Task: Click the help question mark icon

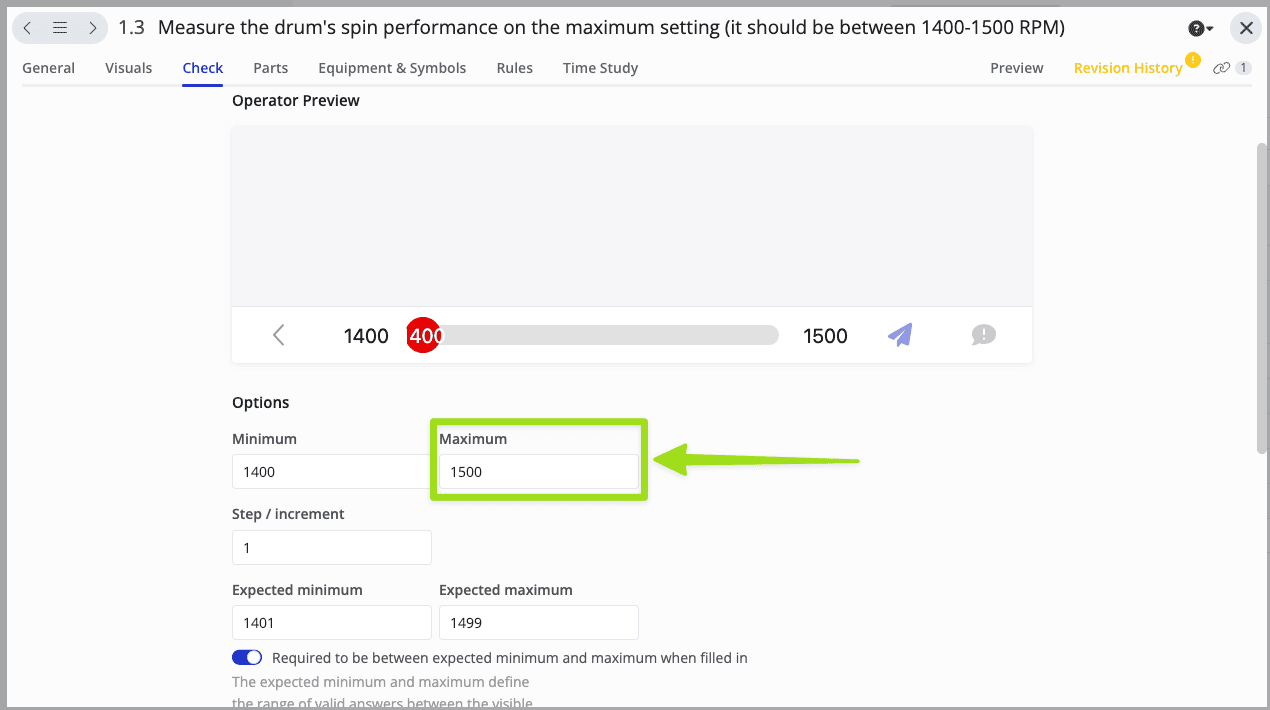Action: [1195, 29]
